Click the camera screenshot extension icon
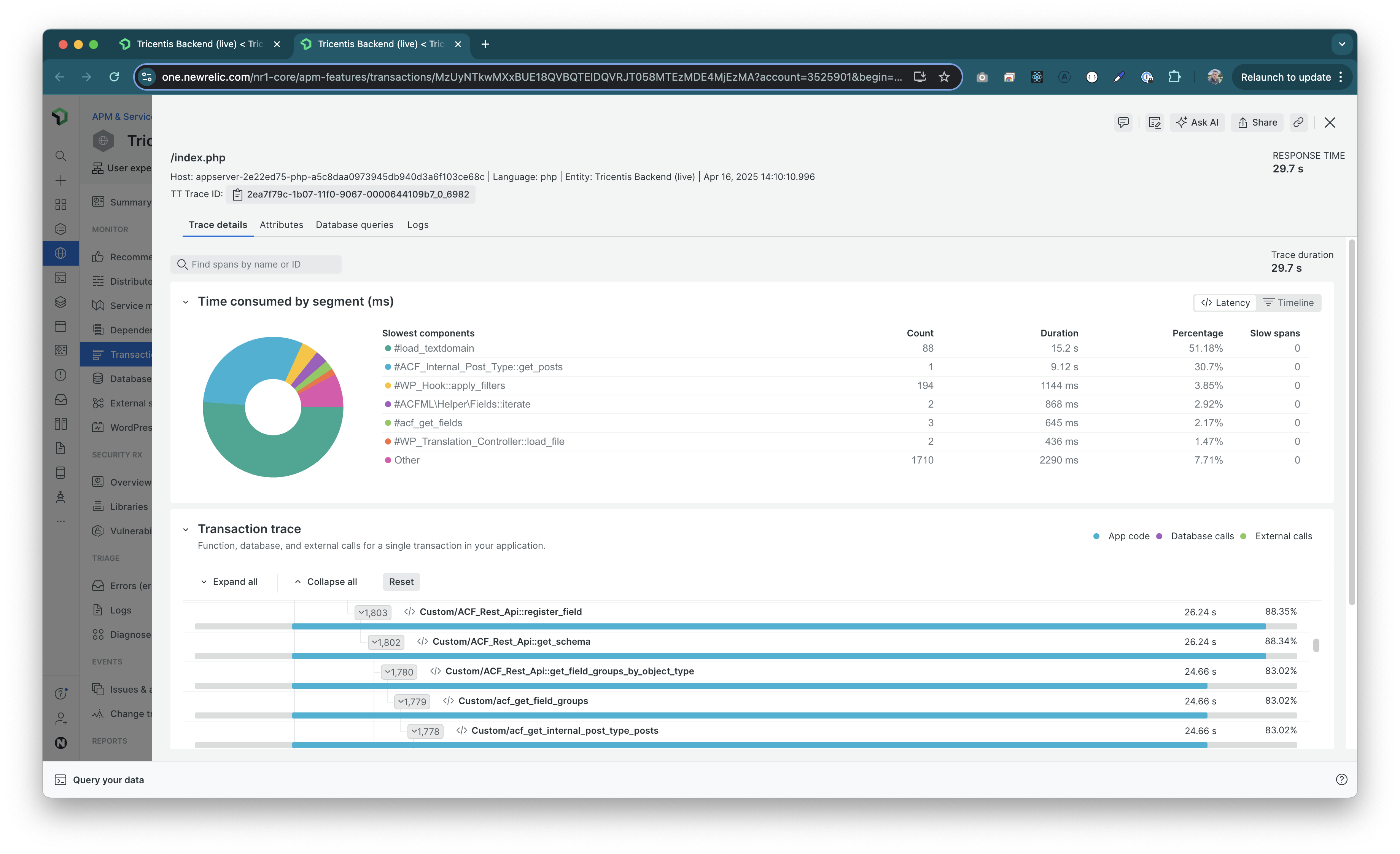This screenshot has height=854, width=1400. pos(982,77)
